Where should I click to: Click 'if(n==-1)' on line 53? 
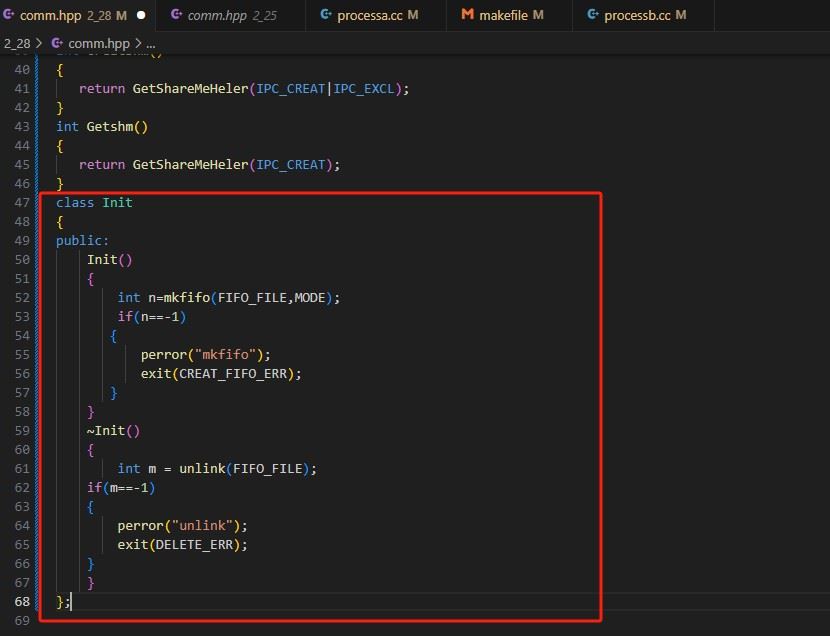tap(152, 317)
